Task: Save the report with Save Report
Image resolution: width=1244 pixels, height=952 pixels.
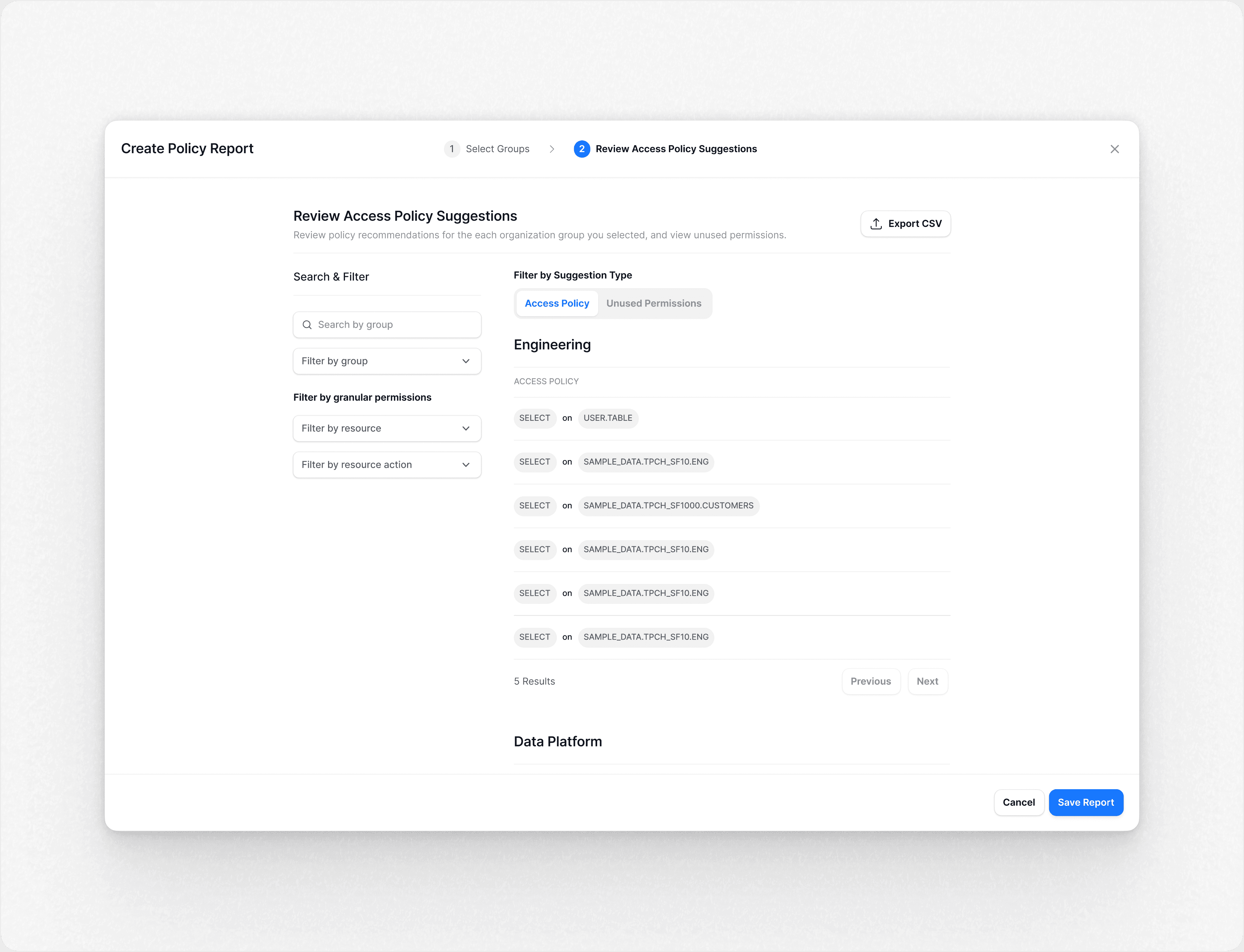Action: [1086, 802]
